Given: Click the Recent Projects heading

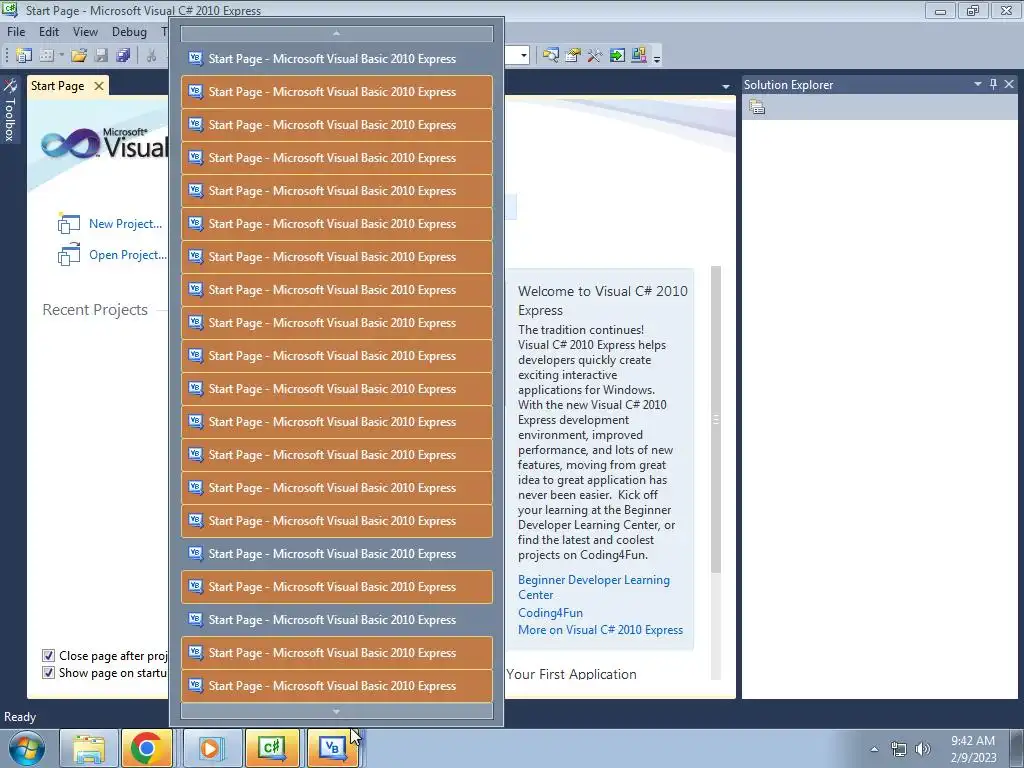Looking at the screenshot, I should click(x=95, y=310).
